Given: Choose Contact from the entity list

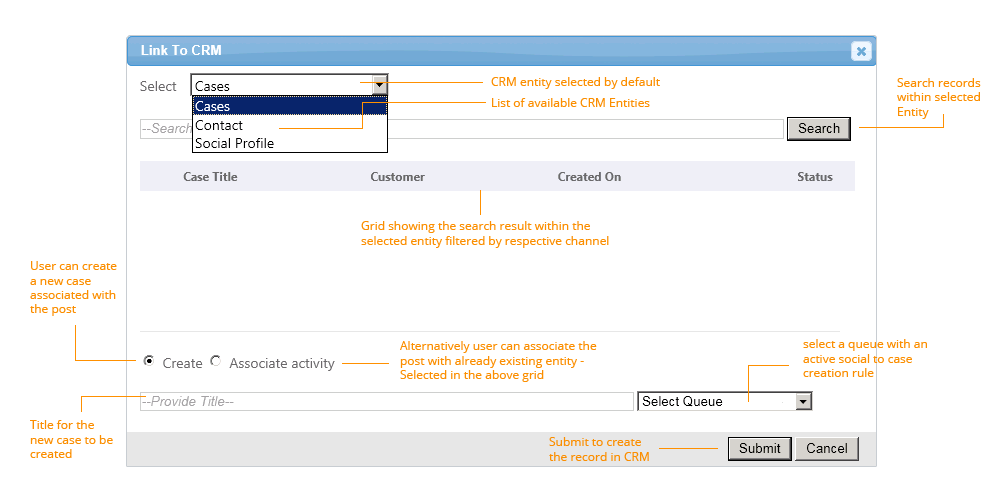Looking at the screenshot, I should pos(219,125).
